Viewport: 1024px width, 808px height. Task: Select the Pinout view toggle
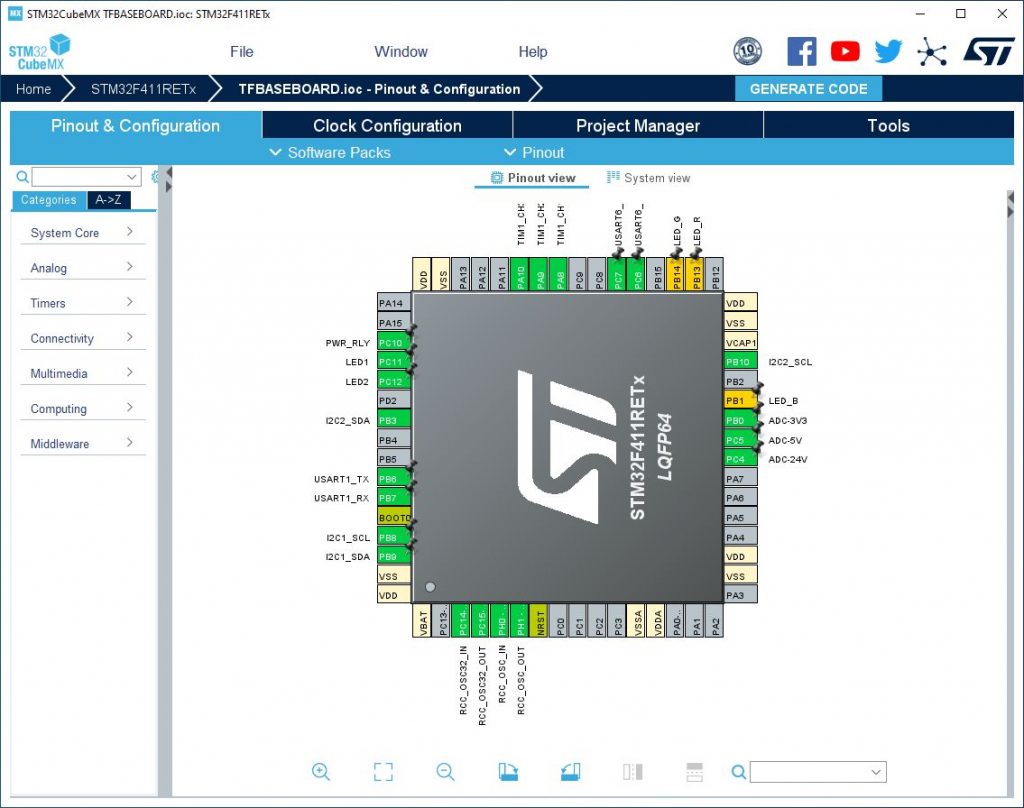(533, 178)
